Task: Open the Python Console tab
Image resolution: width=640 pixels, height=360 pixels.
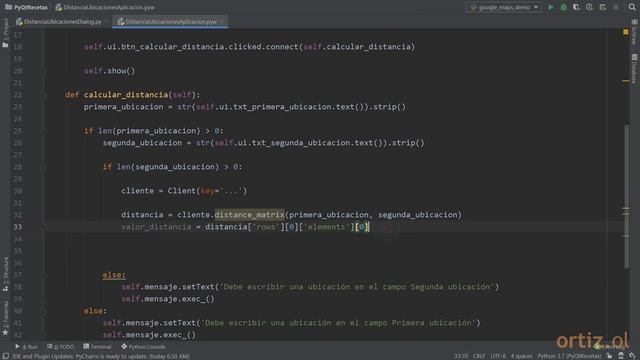Action: [x=143, y=347]
